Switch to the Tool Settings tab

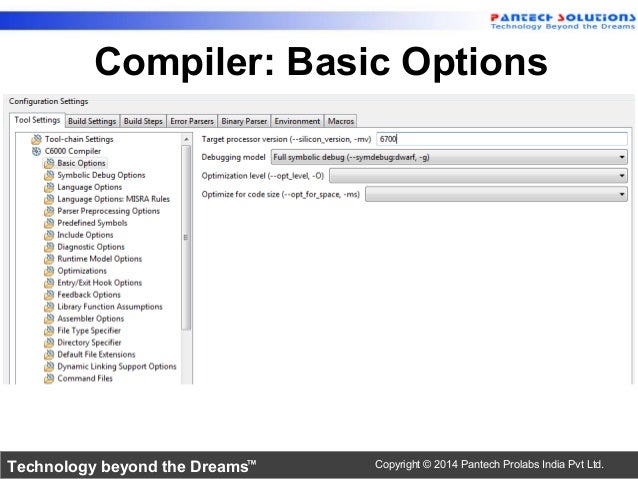(37, 120)
